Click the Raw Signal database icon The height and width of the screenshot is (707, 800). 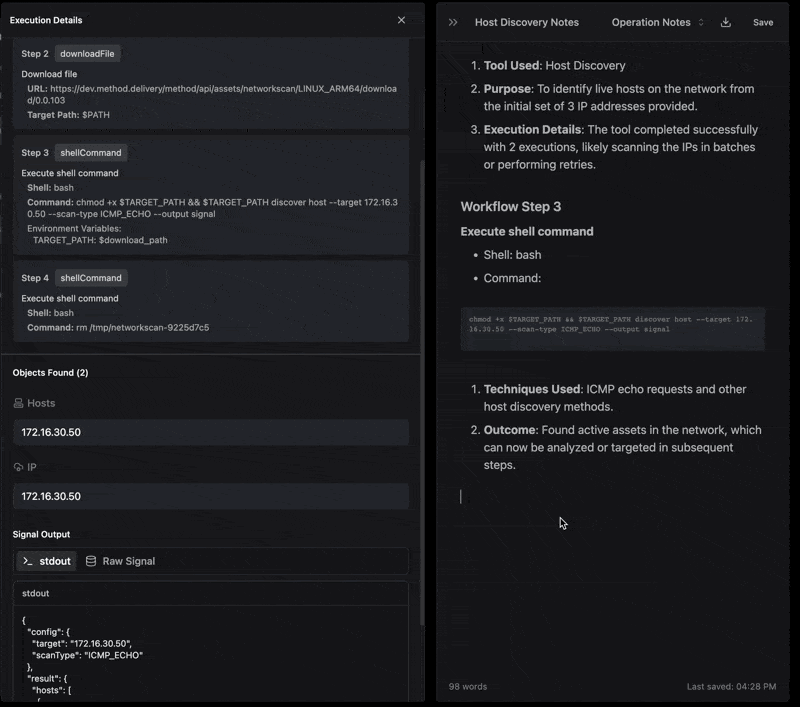91,561
